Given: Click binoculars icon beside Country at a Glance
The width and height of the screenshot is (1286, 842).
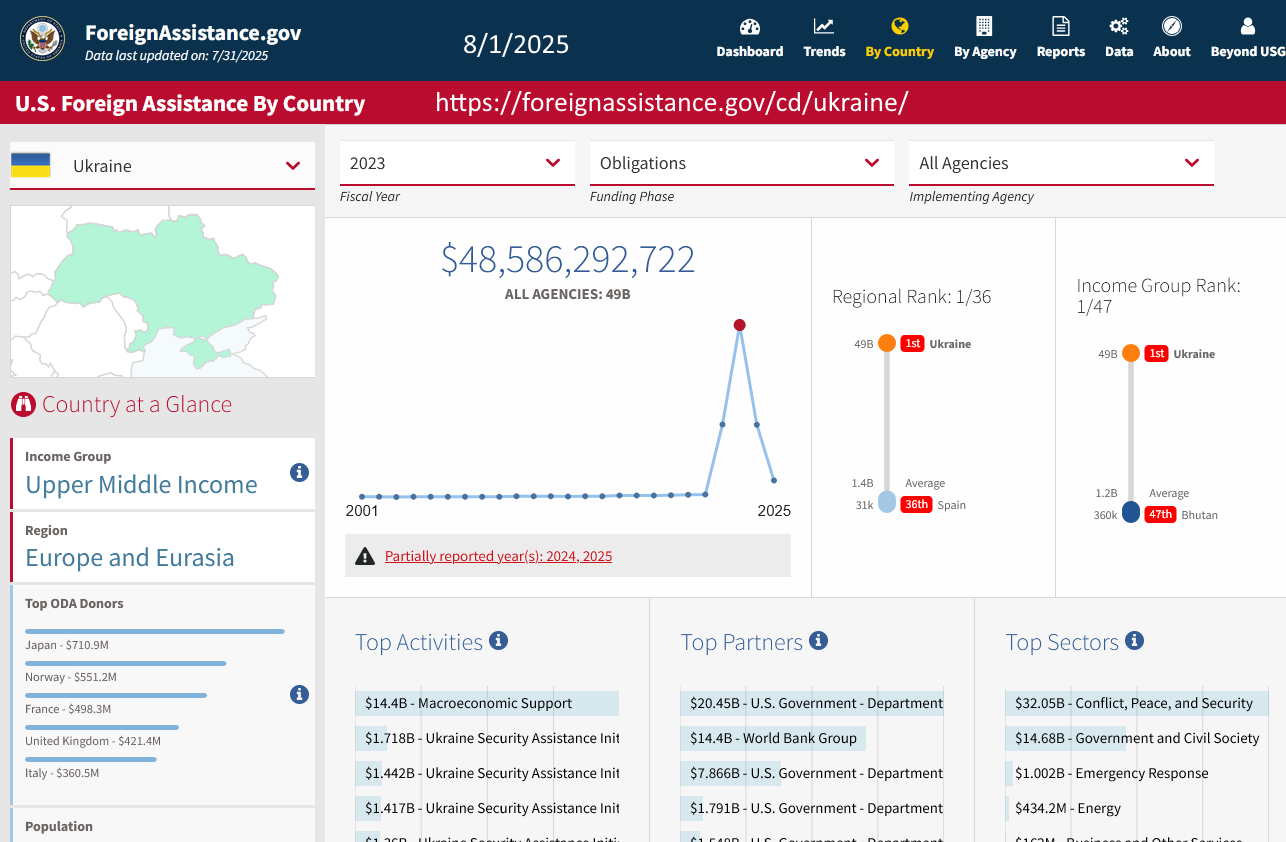Looking at the screenshot, I should tap(23, 405).
